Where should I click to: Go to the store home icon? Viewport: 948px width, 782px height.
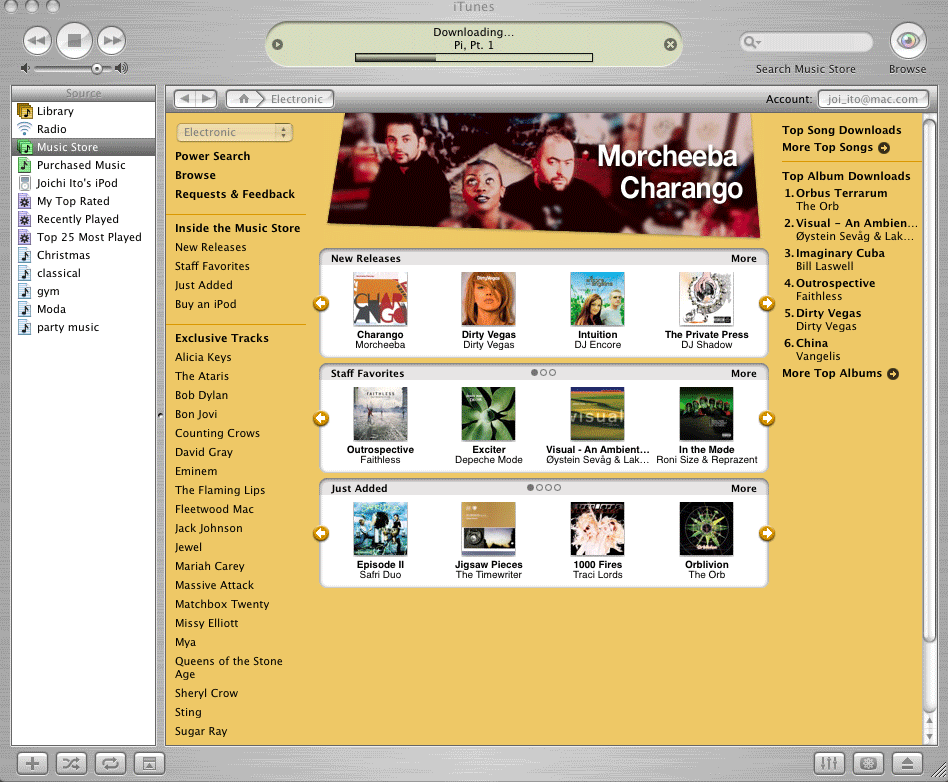(x=243, y=99)
